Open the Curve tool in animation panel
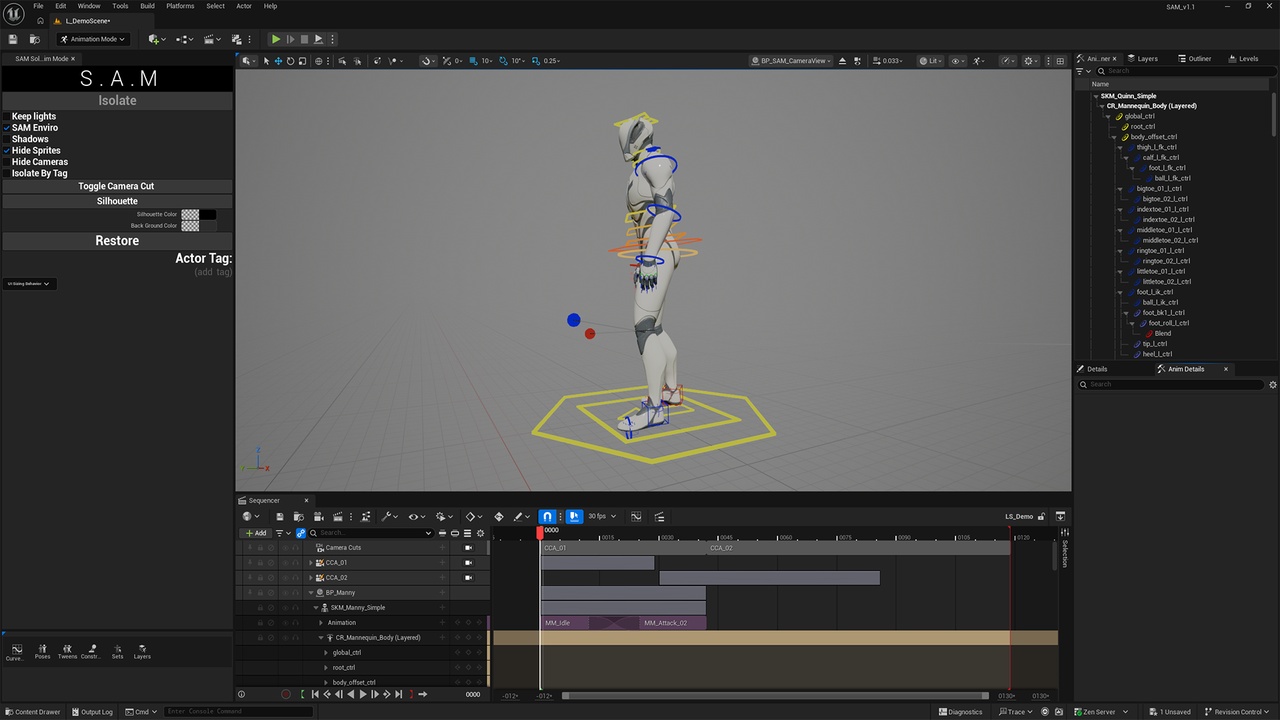 pyautogui.click(x=15, y=651)
